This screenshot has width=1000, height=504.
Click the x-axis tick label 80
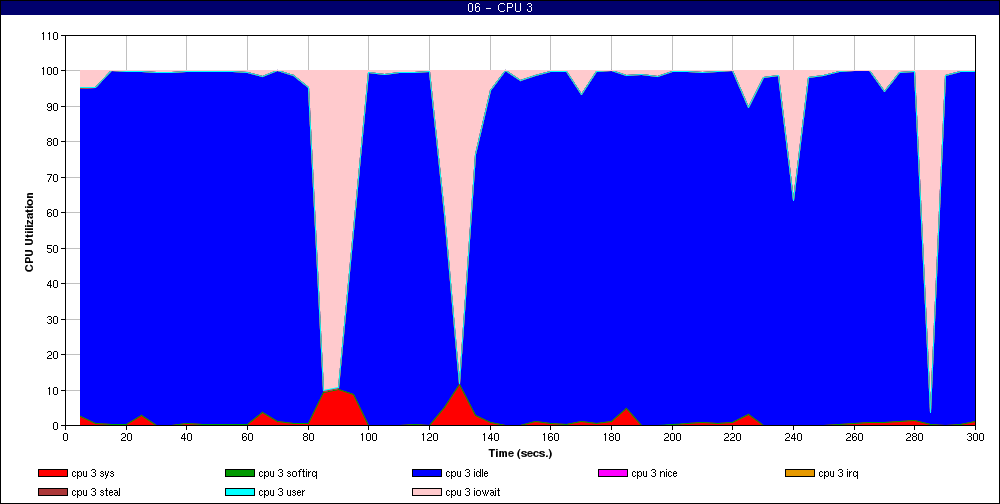(308, 437)
